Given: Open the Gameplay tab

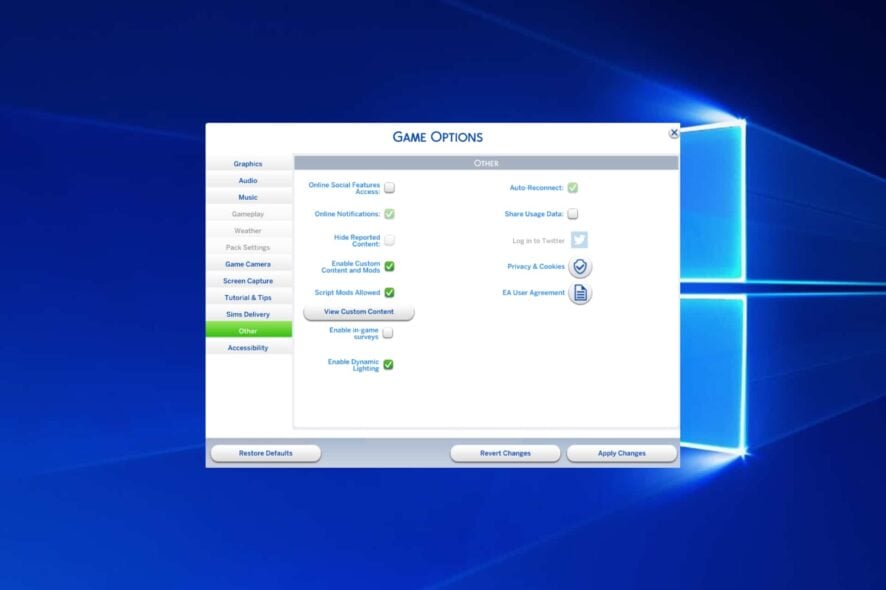Looking at the screenshot, I should click(249, 214).
